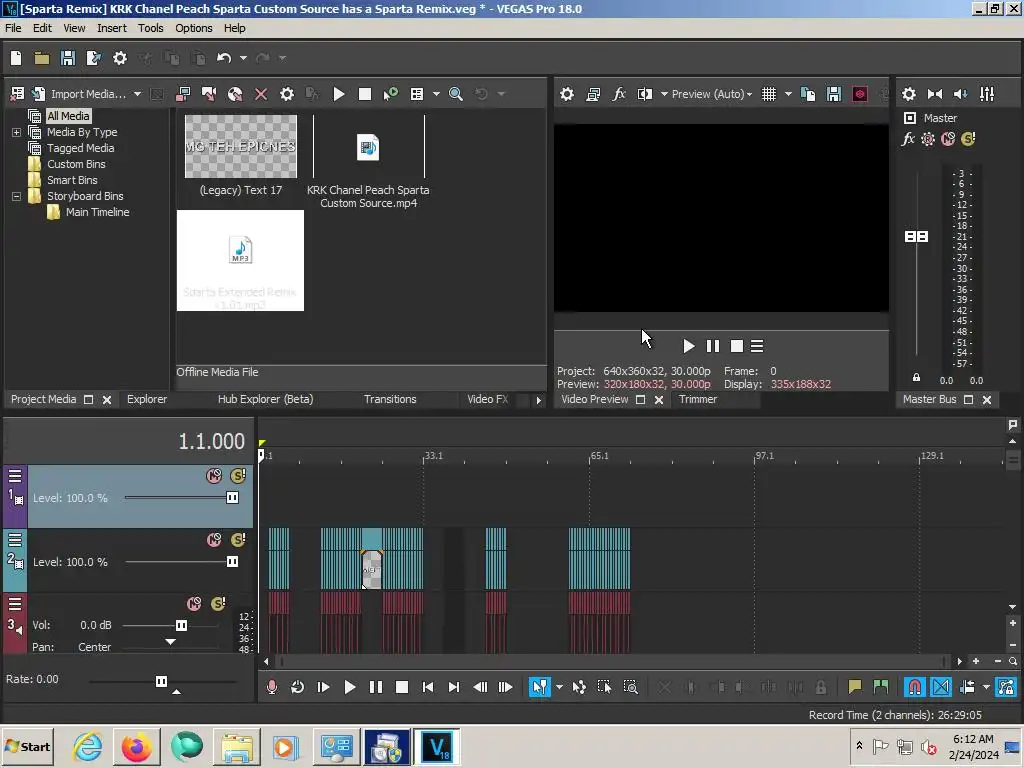Toggle Enable Snapping magnet icon
This screenshot has height=768, width=1024.
[x=914, y=687]
